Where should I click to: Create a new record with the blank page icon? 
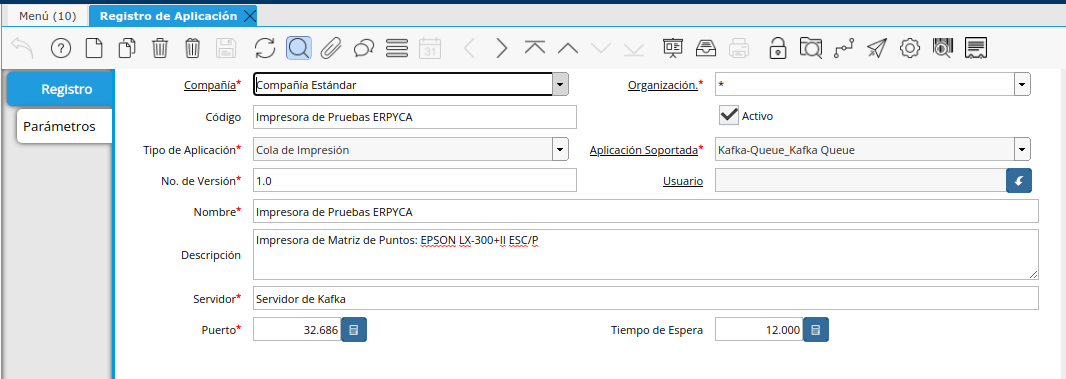coord(94,48)
